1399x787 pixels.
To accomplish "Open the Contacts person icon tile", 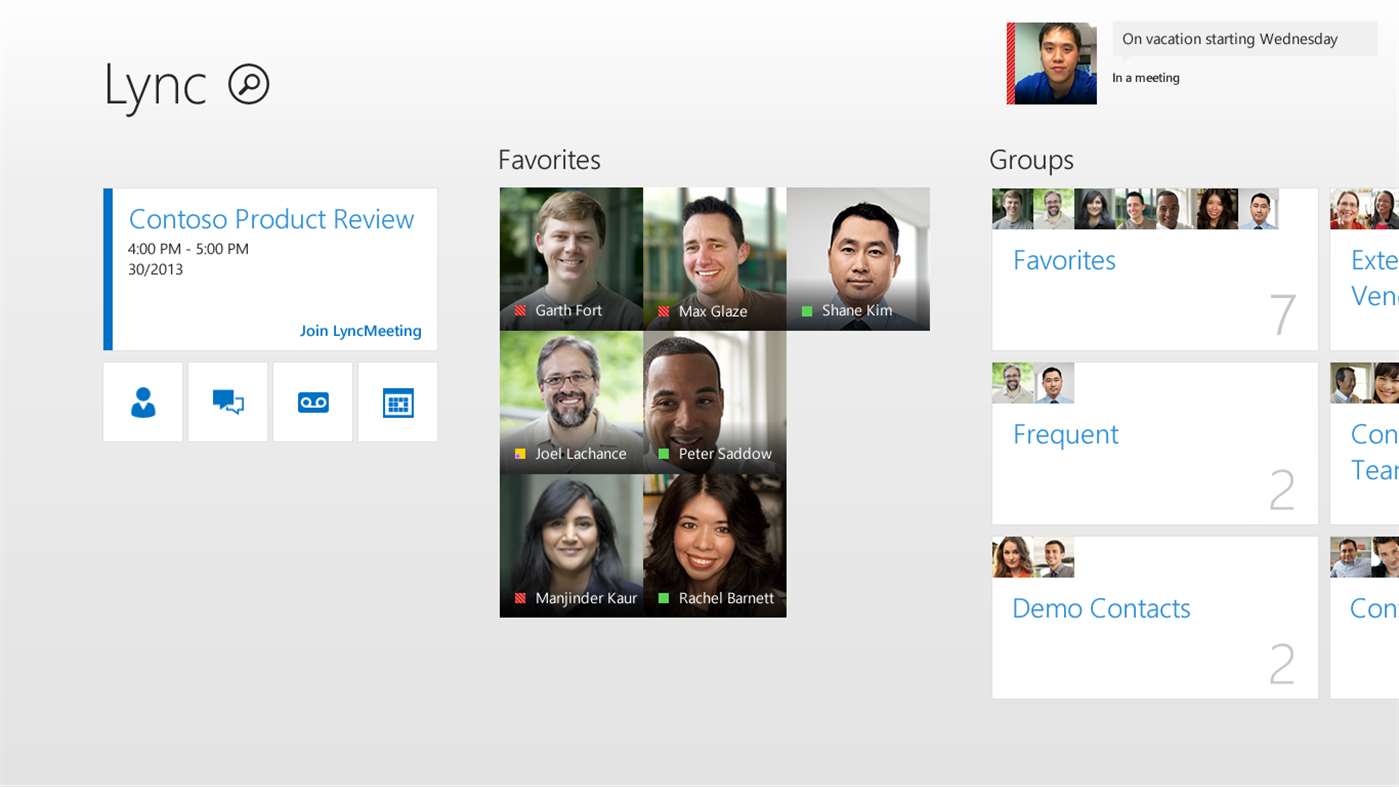I will tap(143, 402).
